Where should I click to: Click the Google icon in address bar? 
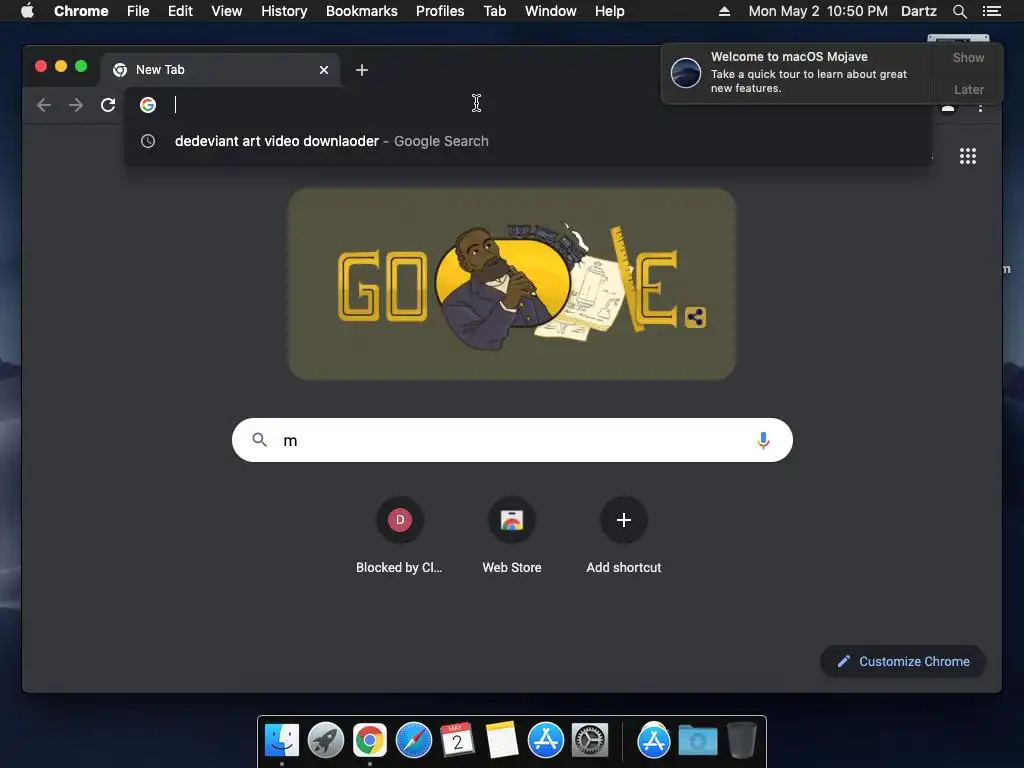[x=148, y=104]
